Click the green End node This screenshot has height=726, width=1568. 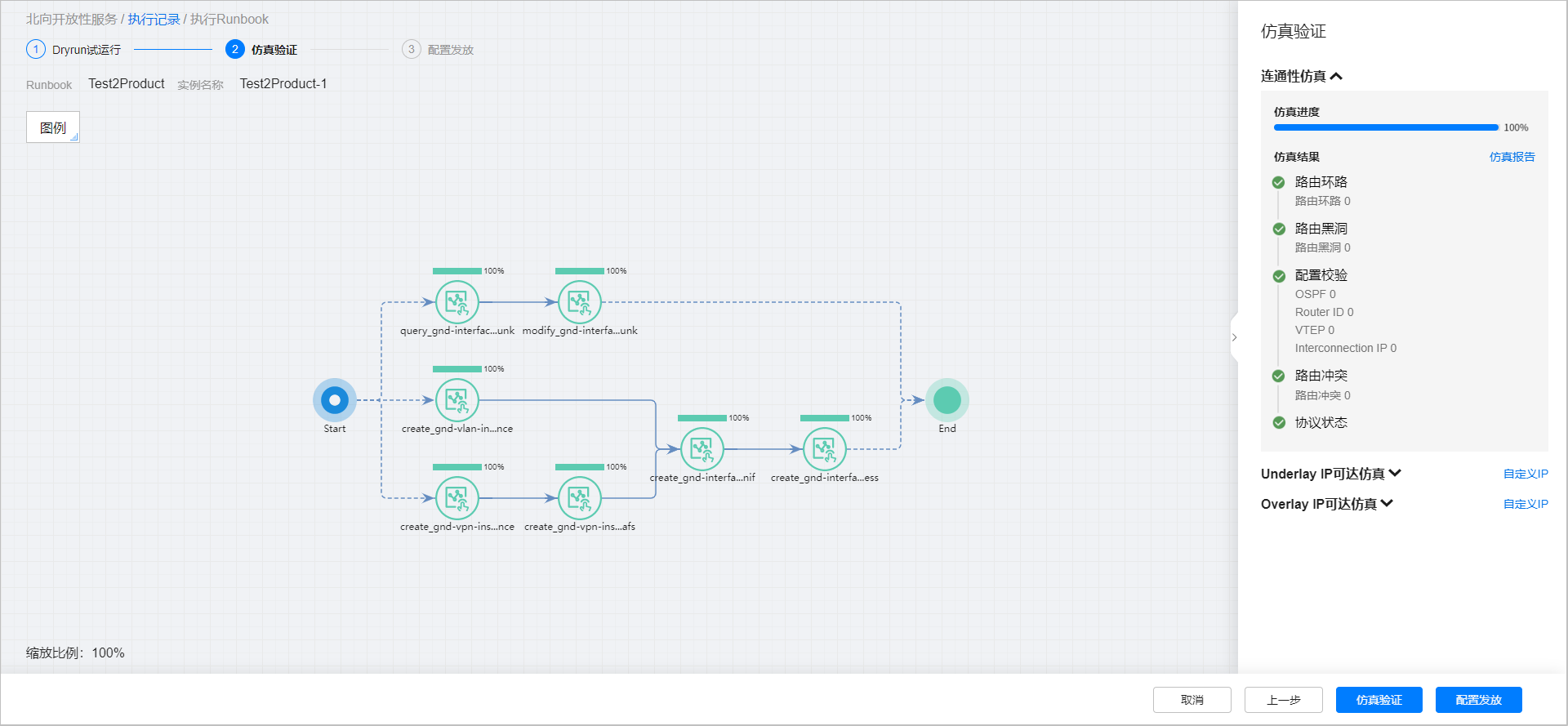pyautogui.click(x=947, y=400)
